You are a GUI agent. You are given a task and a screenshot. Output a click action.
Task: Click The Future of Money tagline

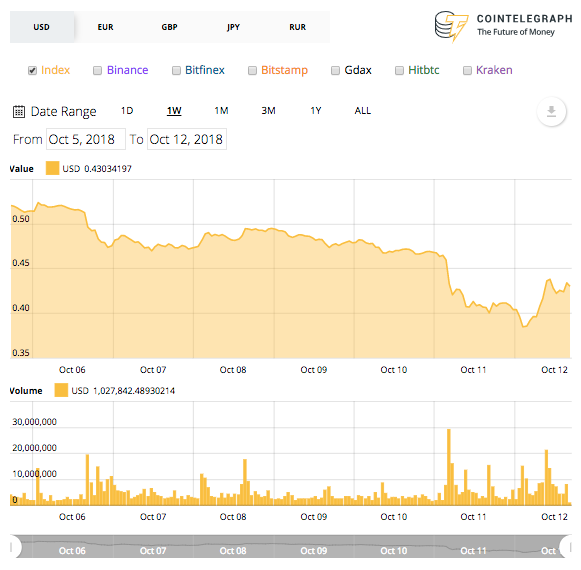516,32
